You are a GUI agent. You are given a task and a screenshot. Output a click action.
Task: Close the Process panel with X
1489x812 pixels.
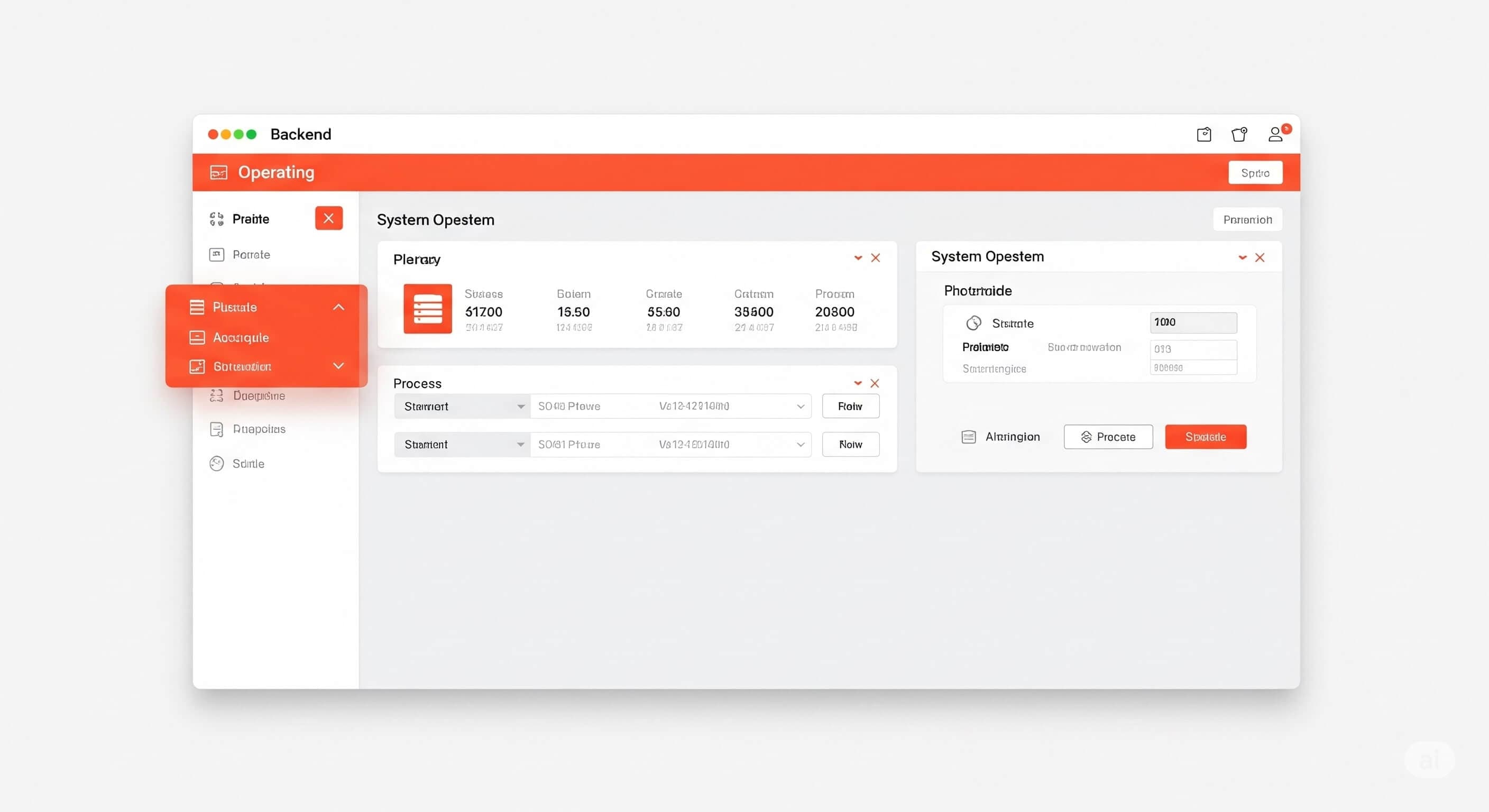tap(875, 383)
